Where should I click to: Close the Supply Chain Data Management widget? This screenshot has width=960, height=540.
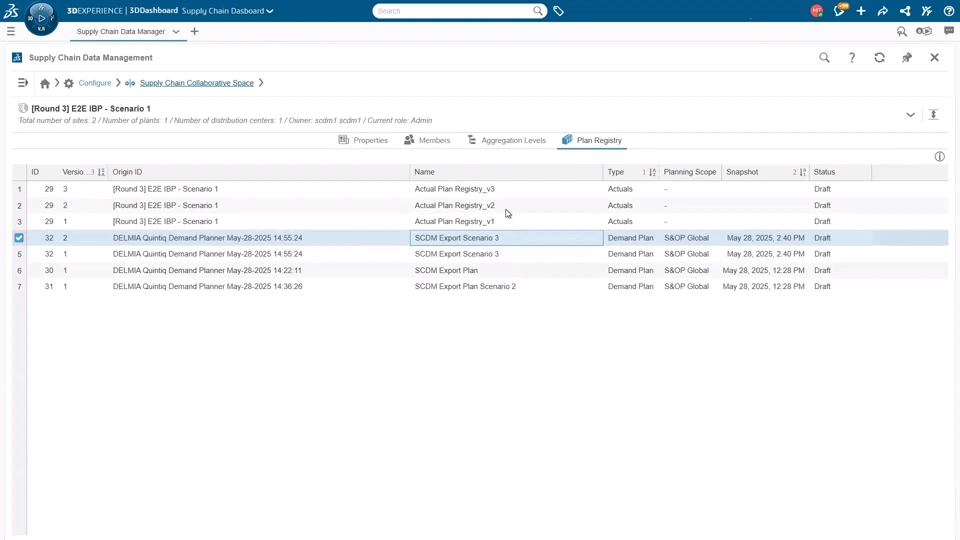click(934, 58)
